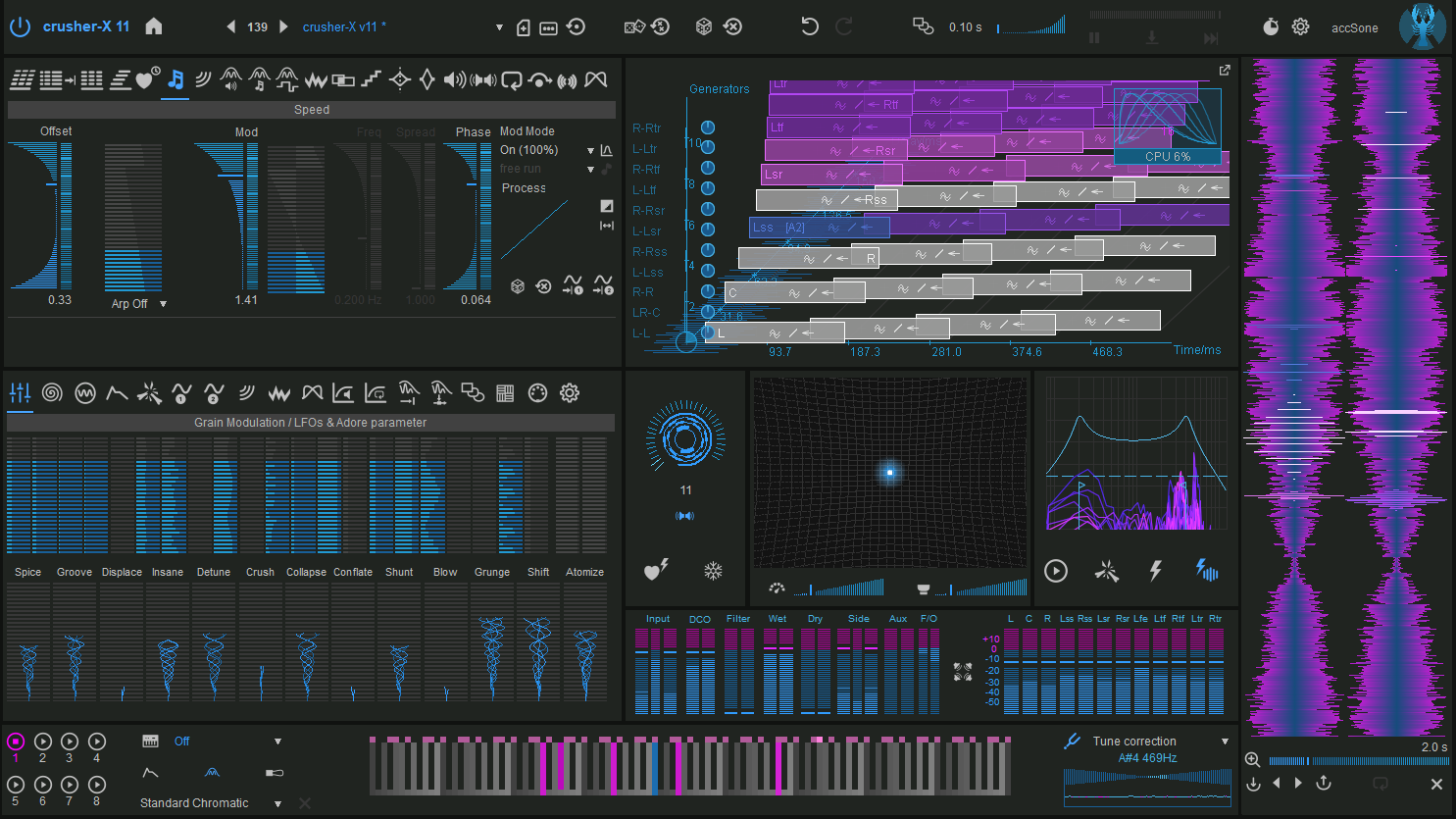Click the CPU 6% indicator

(1168, 156)
